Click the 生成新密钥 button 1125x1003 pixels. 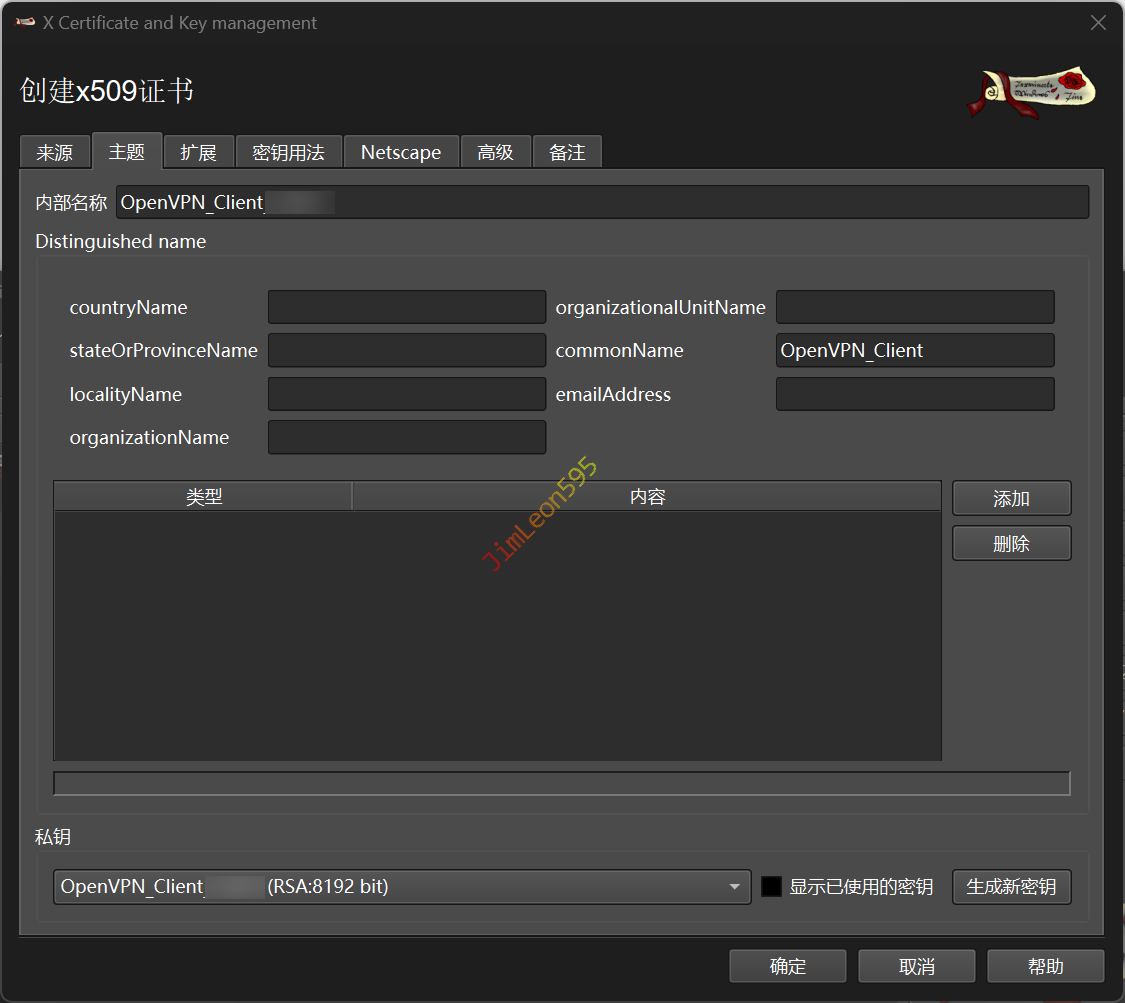[1011, 887]
